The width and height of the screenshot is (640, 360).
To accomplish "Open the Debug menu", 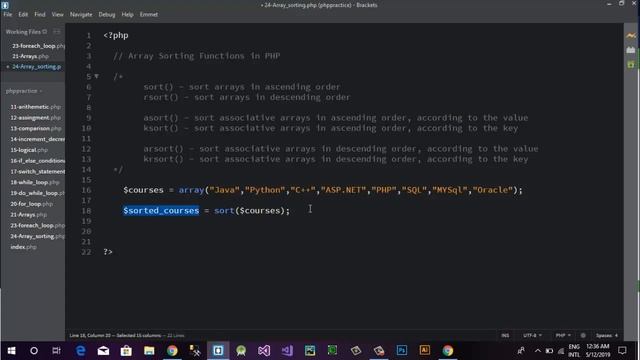I will [107, 14].
